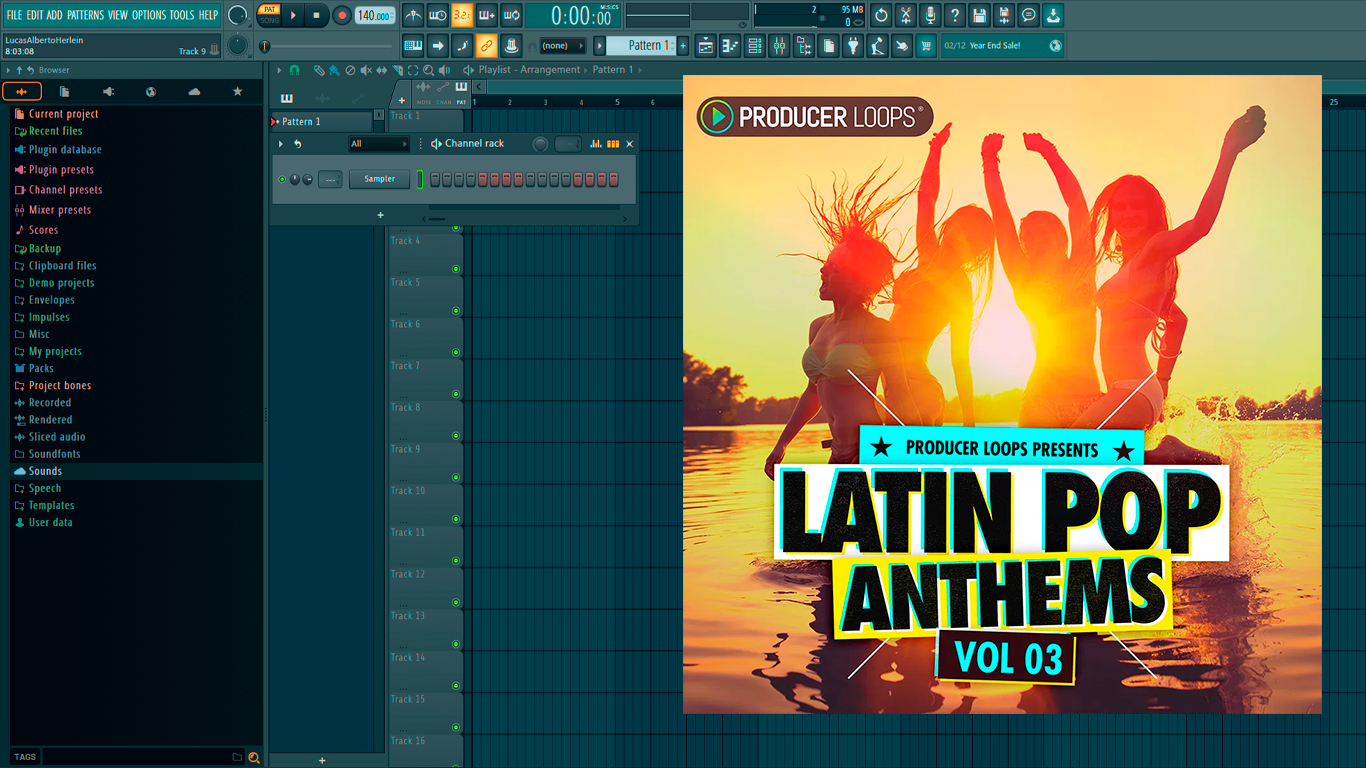The width and height of the screenshot is (1366, 768).
Task: Open the Browser view toolbar icon
Action: click(804, 45)
